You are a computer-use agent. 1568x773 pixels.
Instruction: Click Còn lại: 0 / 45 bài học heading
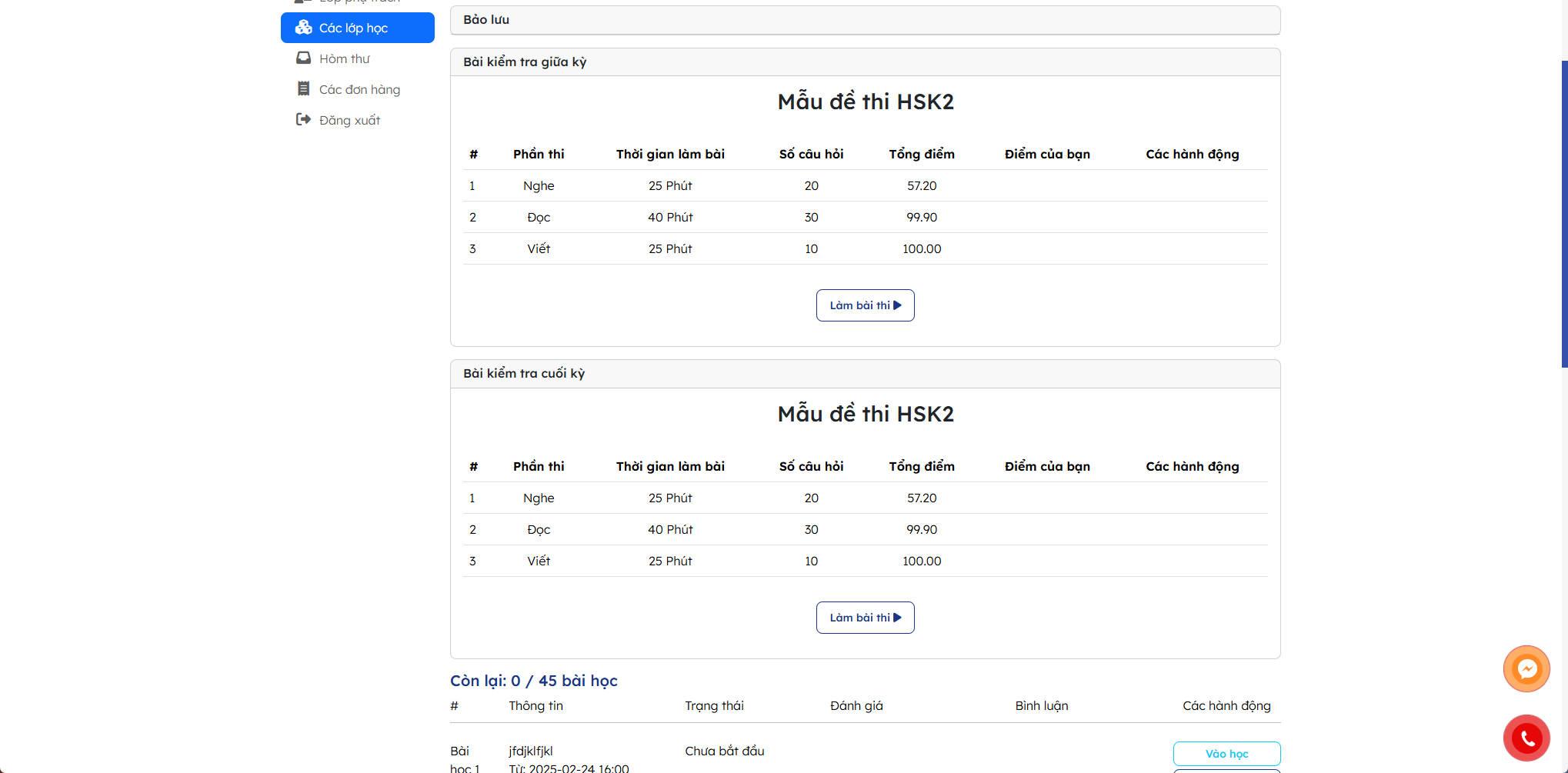click(534, 681)
